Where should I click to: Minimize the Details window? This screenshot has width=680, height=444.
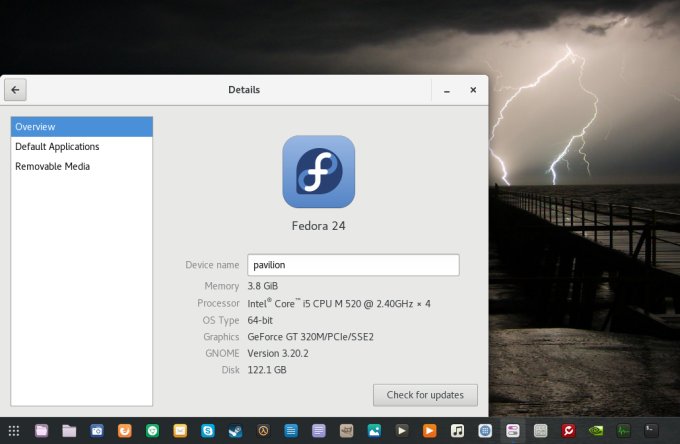coord(447,90)
